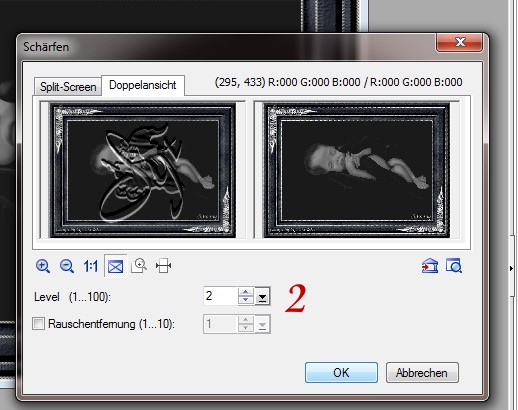
Task: Switch to the Split-Screen tab
Action: (68, 87)
